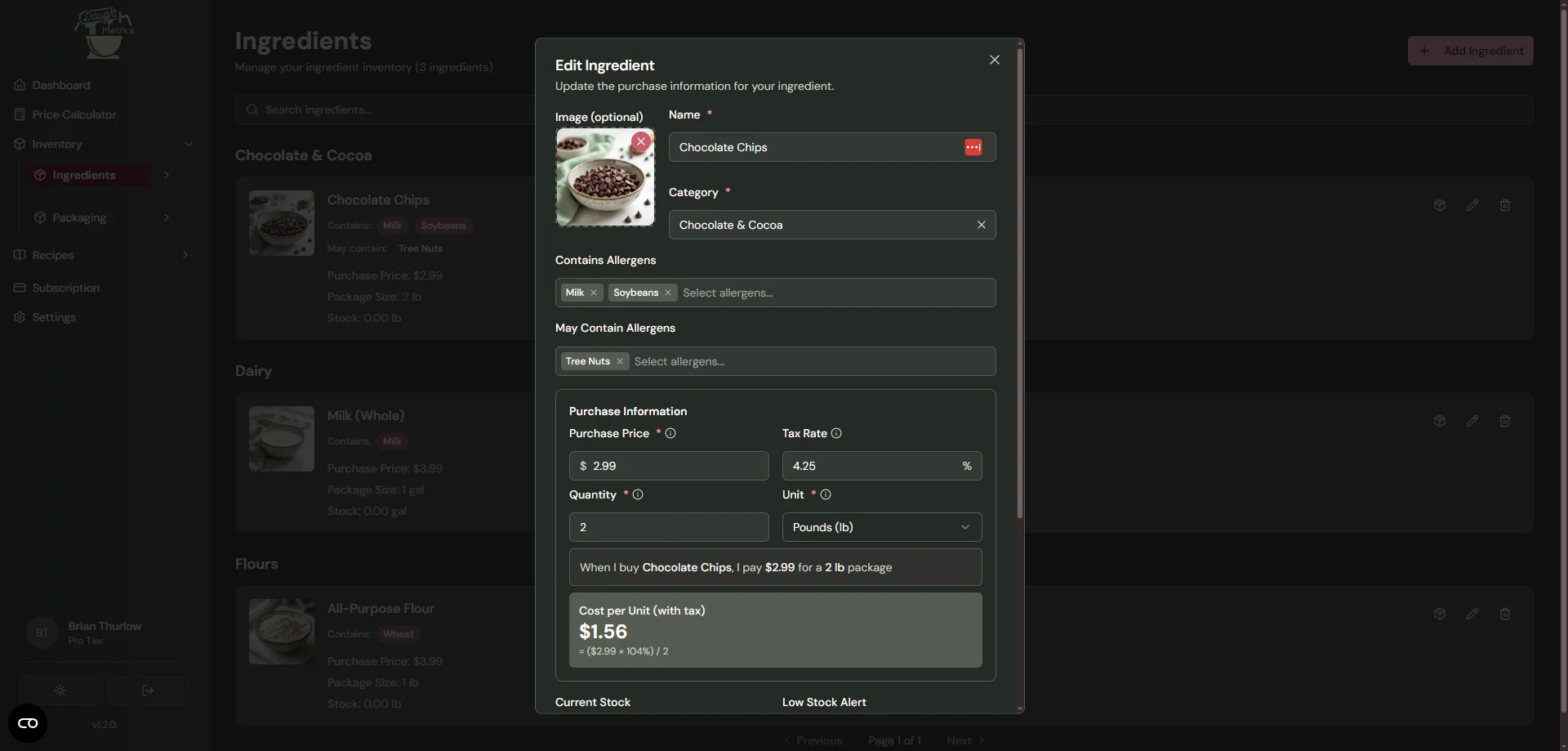Viewport: 1568px width, 751px height.
Task: Open the Unit dropdown showing Pounds (lb)
Action: 881,527
